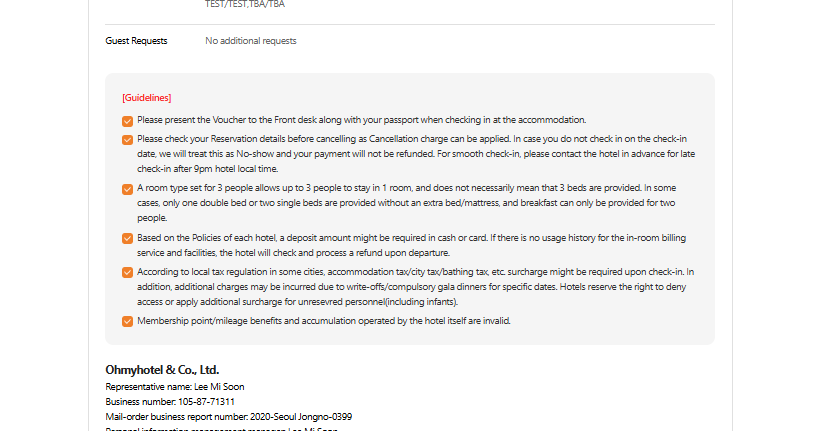Click the Representative name Lee Mi Soon line
Screen dimensions: 833x431
pyautogui.click(x=175, y=387)
